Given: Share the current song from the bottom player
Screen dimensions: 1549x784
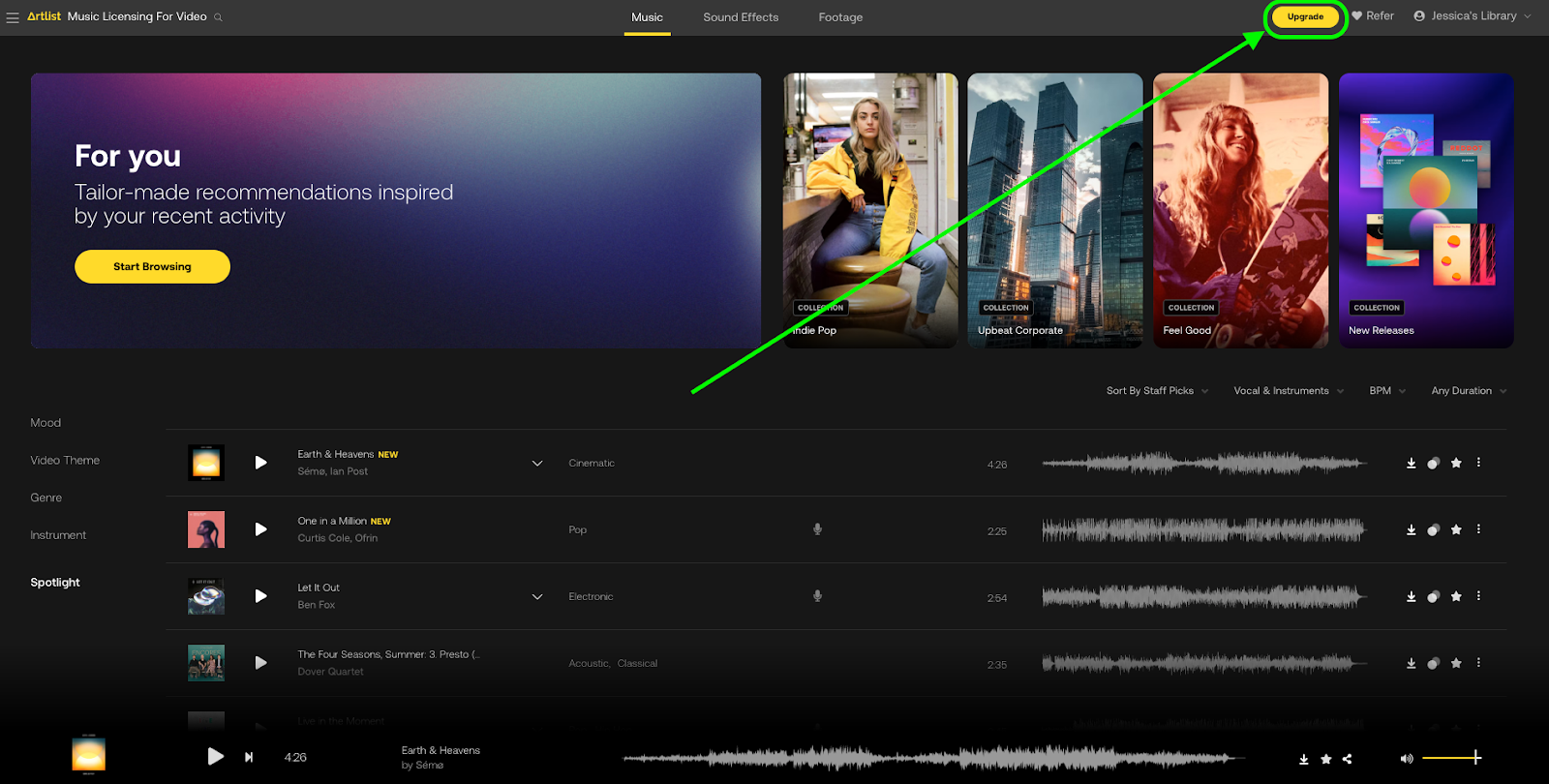Looking at the screenshot, I should click(x=1348, y=759).
